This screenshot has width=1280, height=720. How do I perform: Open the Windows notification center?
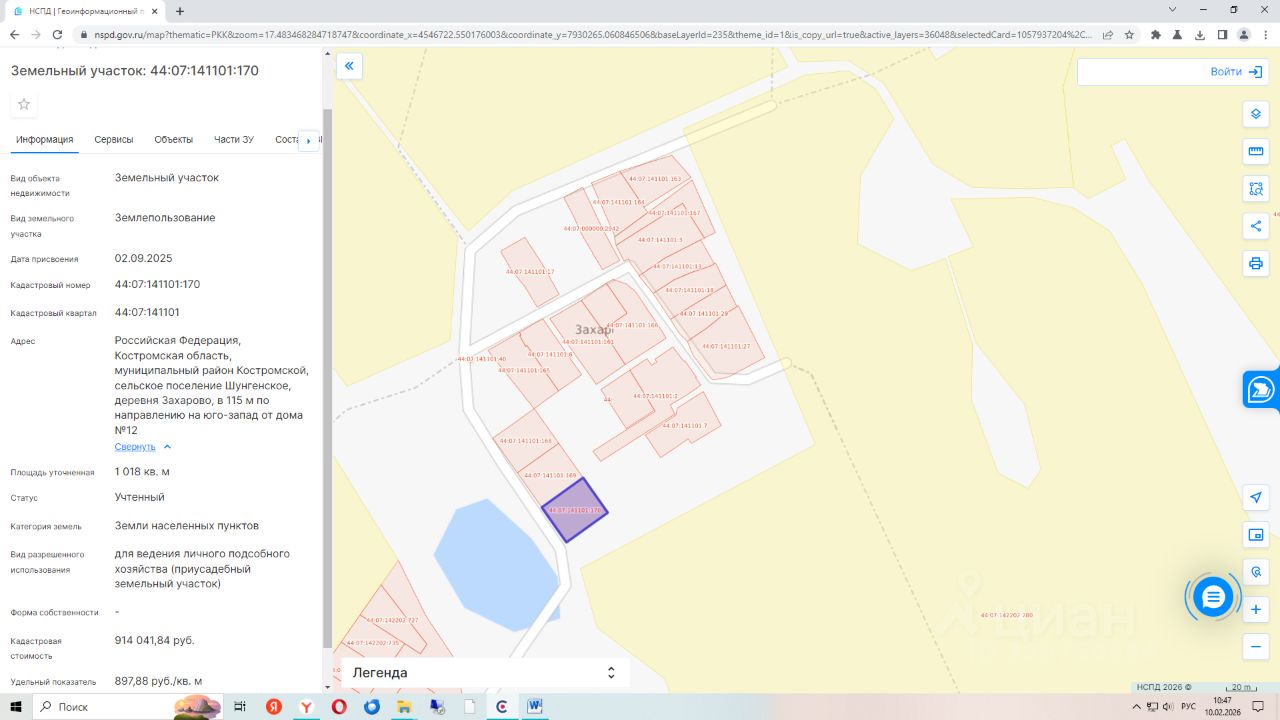(1259, 707)
